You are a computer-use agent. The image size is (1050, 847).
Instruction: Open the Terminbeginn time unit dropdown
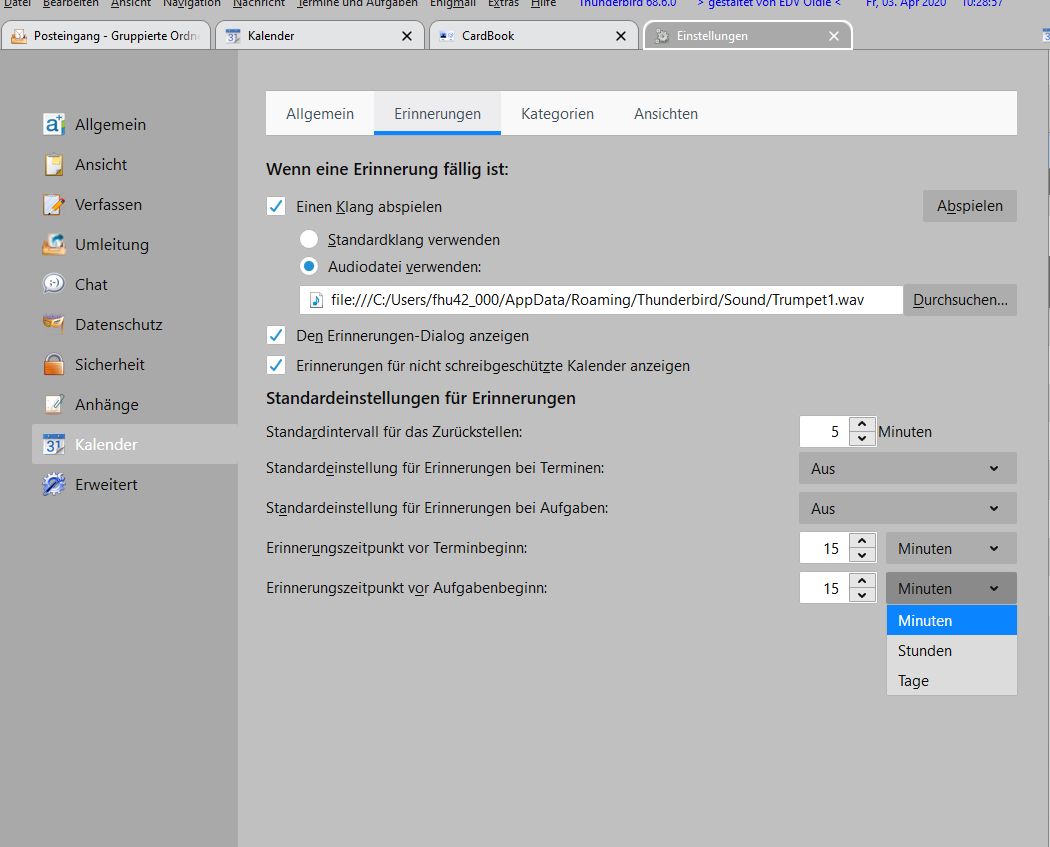click(950, 548)
